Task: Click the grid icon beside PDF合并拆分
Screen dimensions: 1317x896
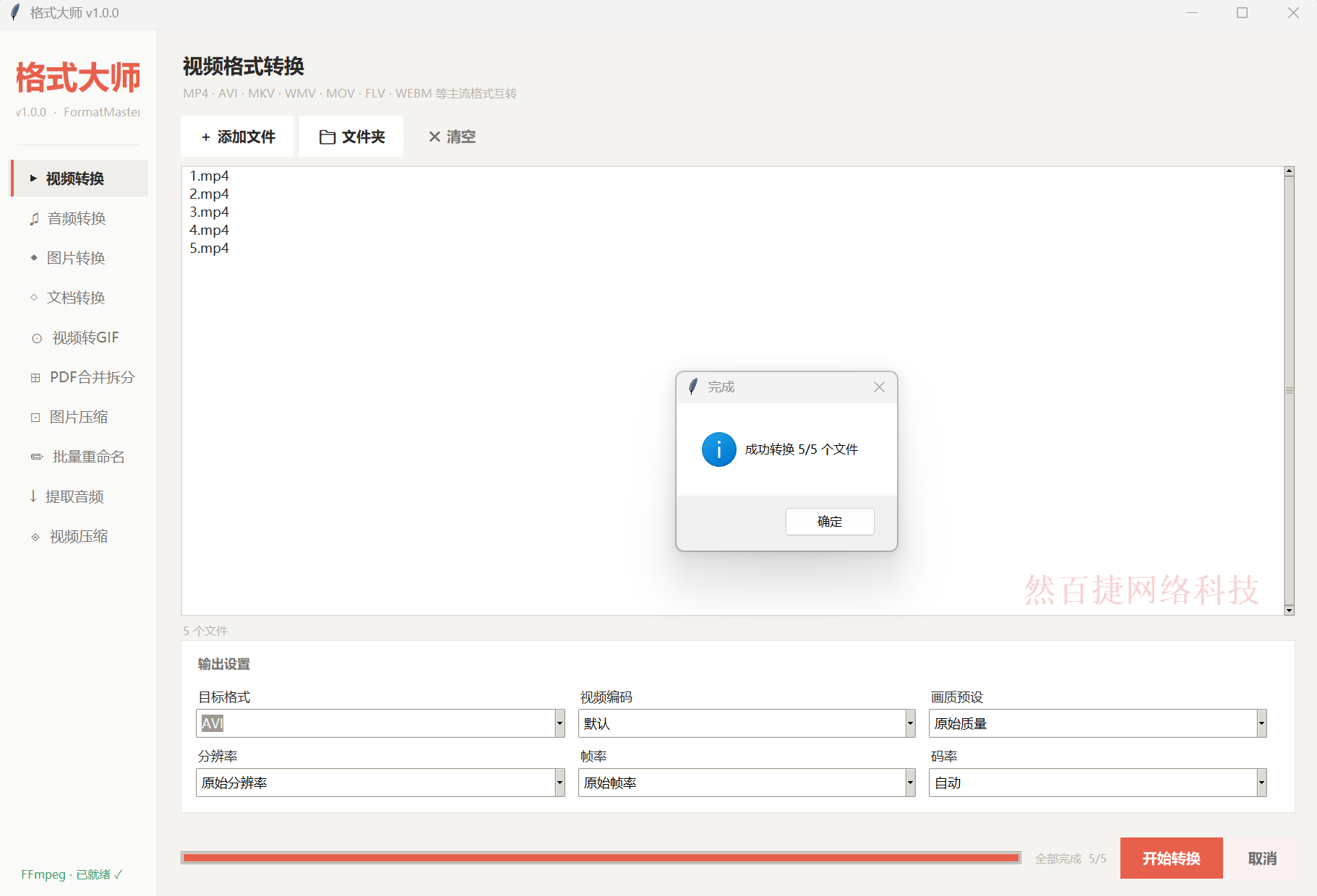Action: pyautogui.click(x=35, y=378)
